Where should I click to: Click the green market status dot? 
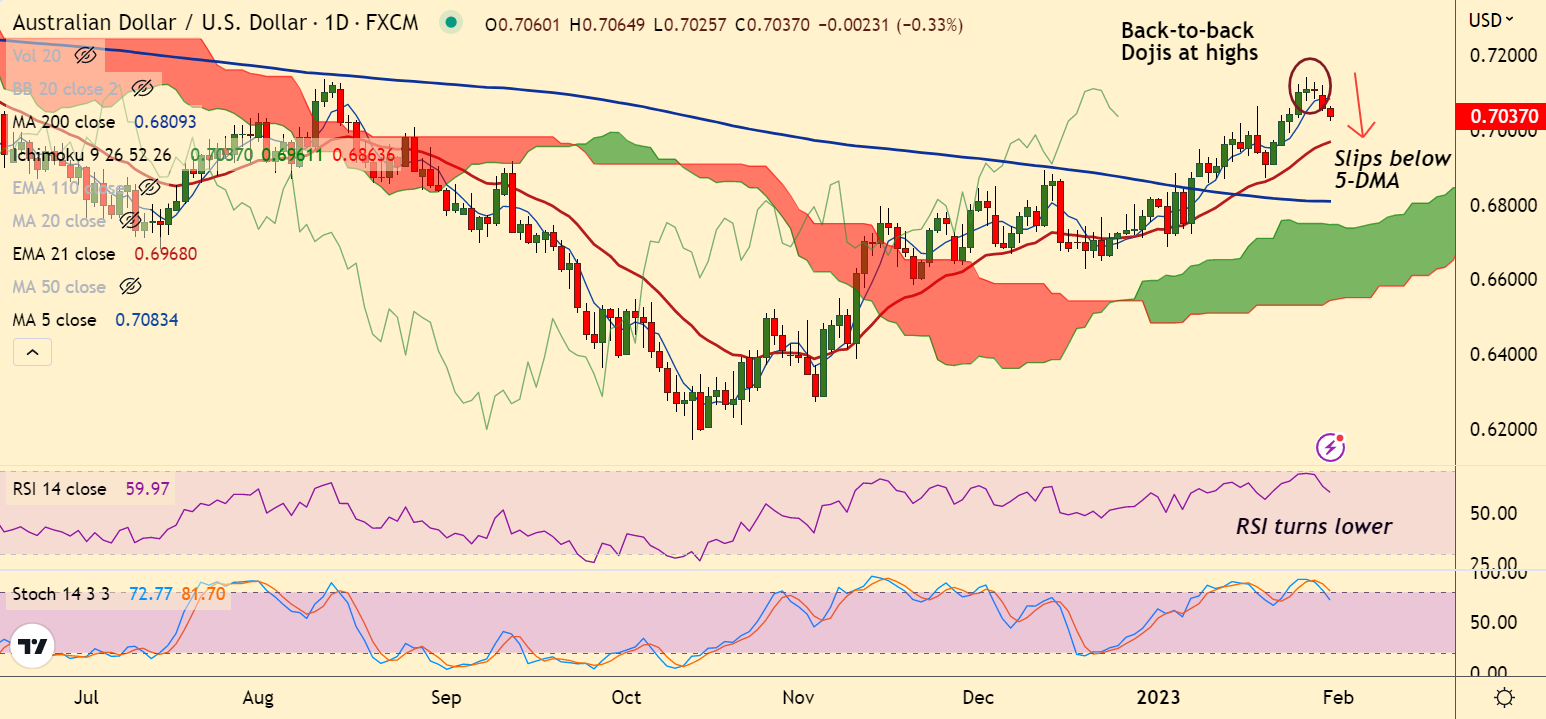tap(452, 21)
